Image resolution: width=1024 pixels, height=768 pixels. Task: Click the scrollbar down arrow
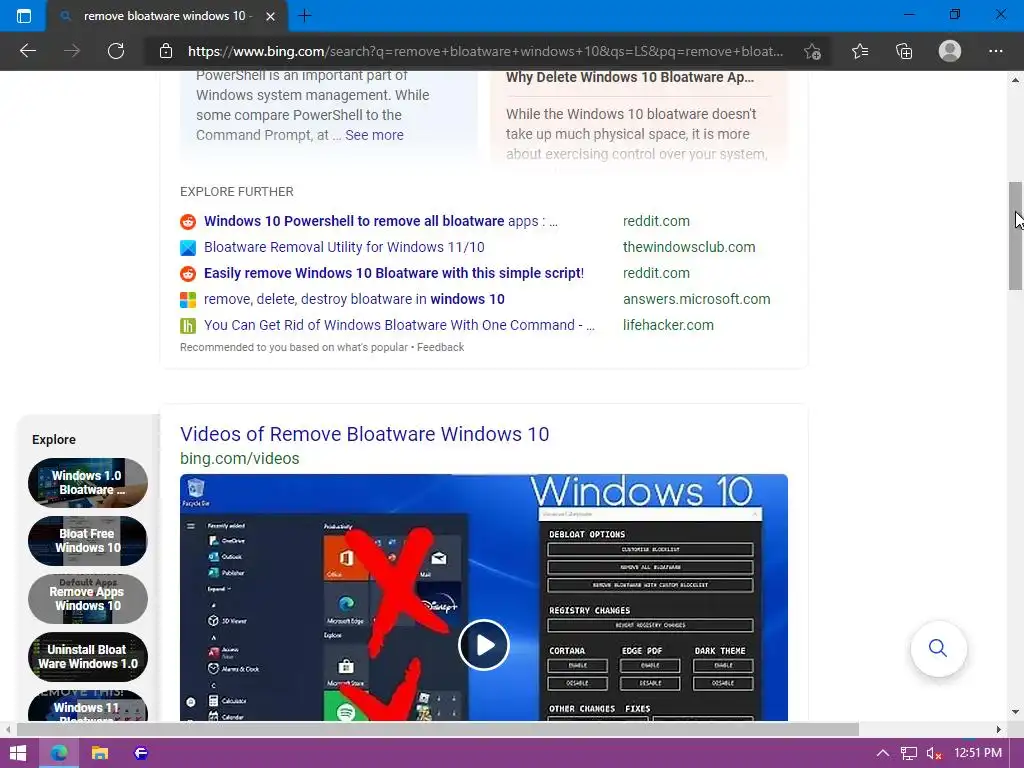pos(1015,712)
